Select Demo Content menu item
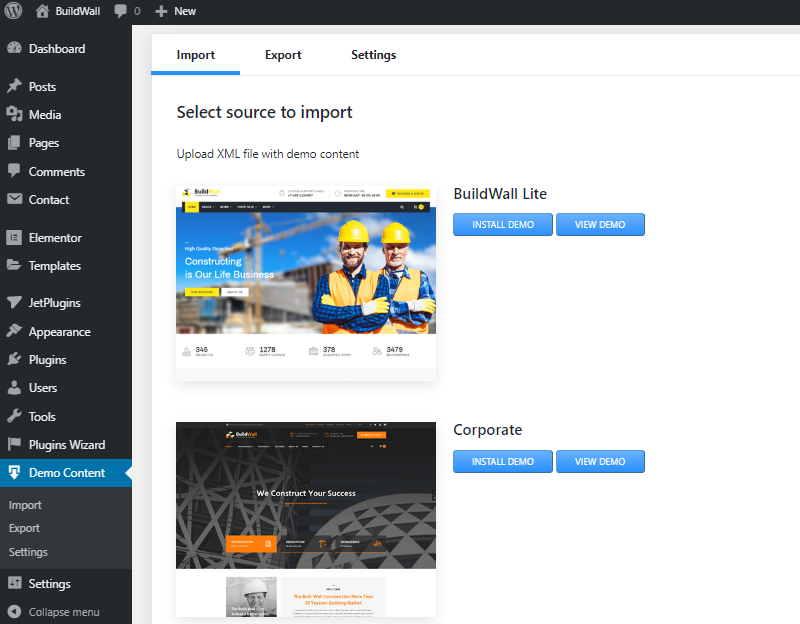Image resolution: width=800 pixels, height=624 pixels. (x=66, y=473)
